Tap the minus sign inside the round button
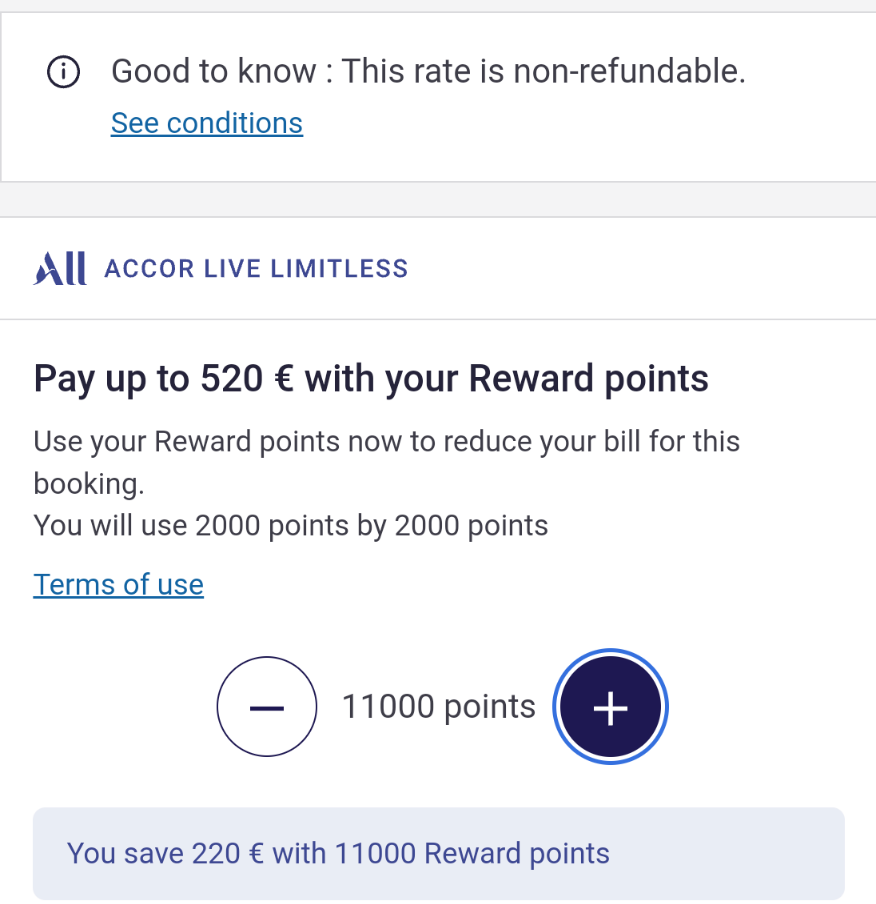 point(267,707)
